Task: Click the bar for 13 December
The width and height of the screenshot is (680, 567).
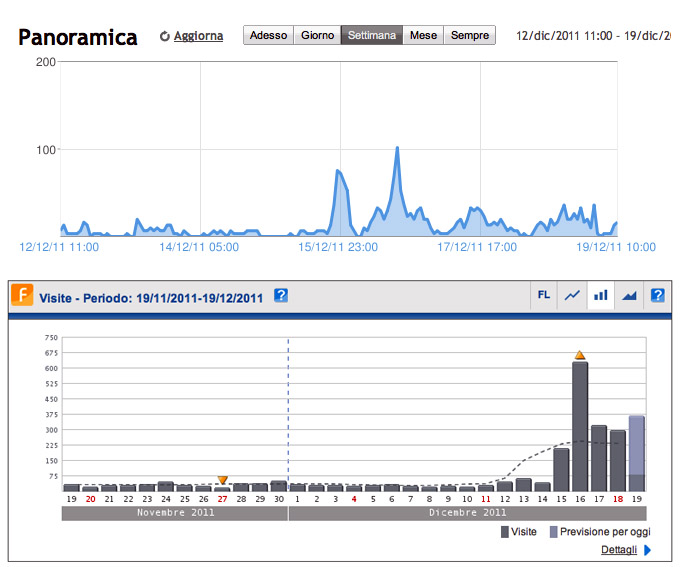Action: click(x=523, y=485)
